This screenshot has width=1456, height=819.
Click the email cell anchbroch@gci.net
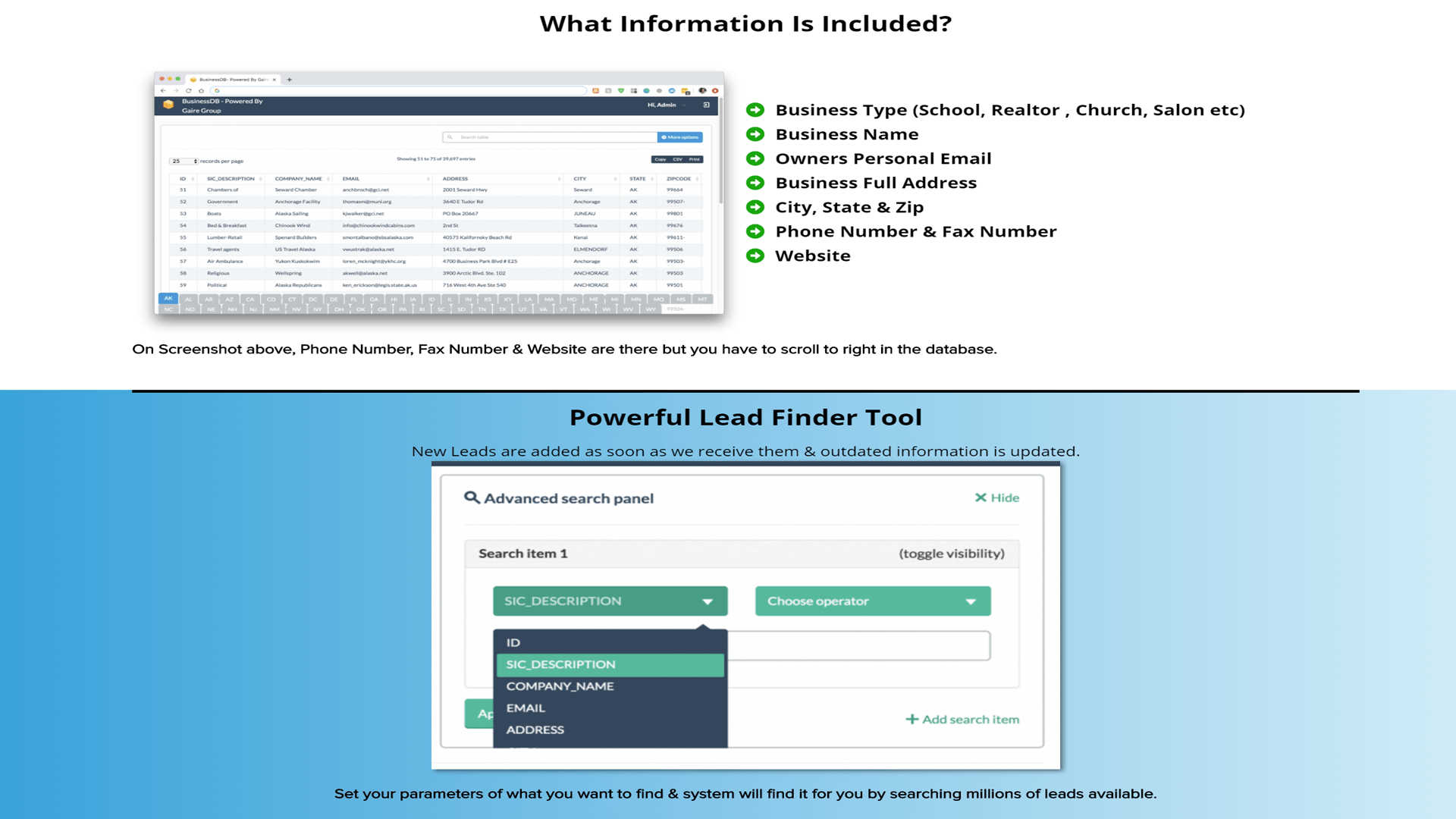point(366,190)
